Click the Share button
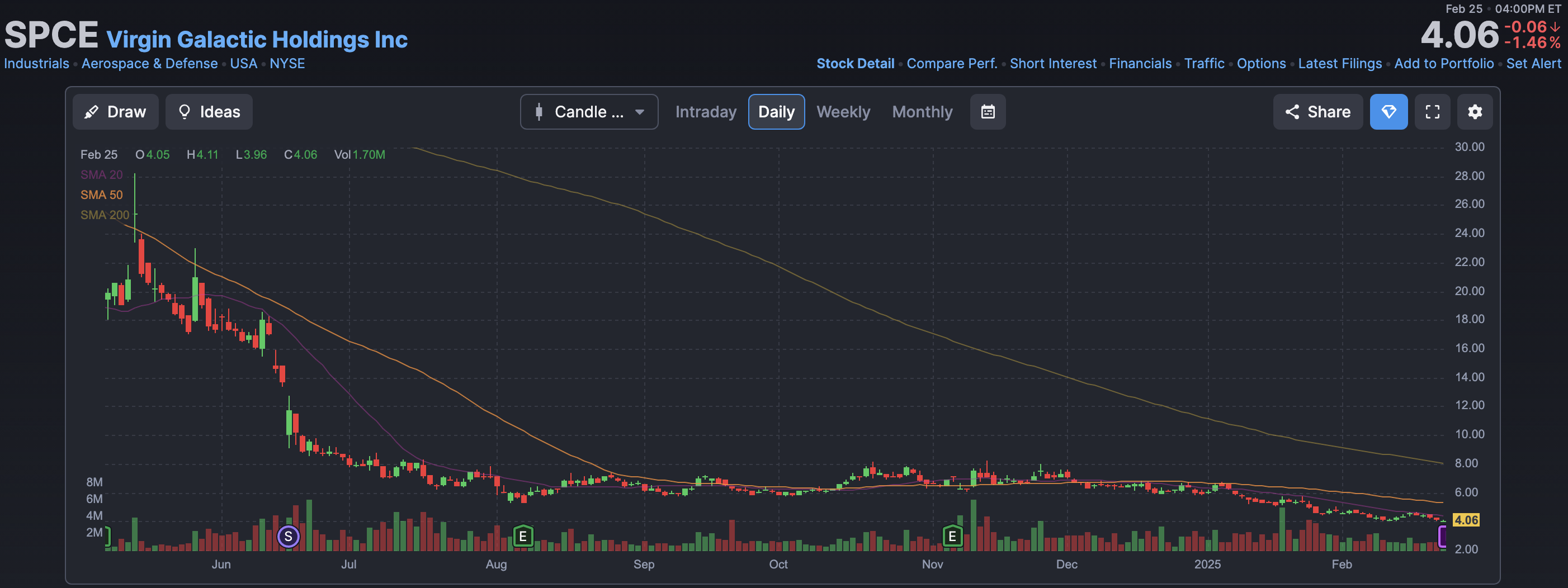 point(1318,112)
